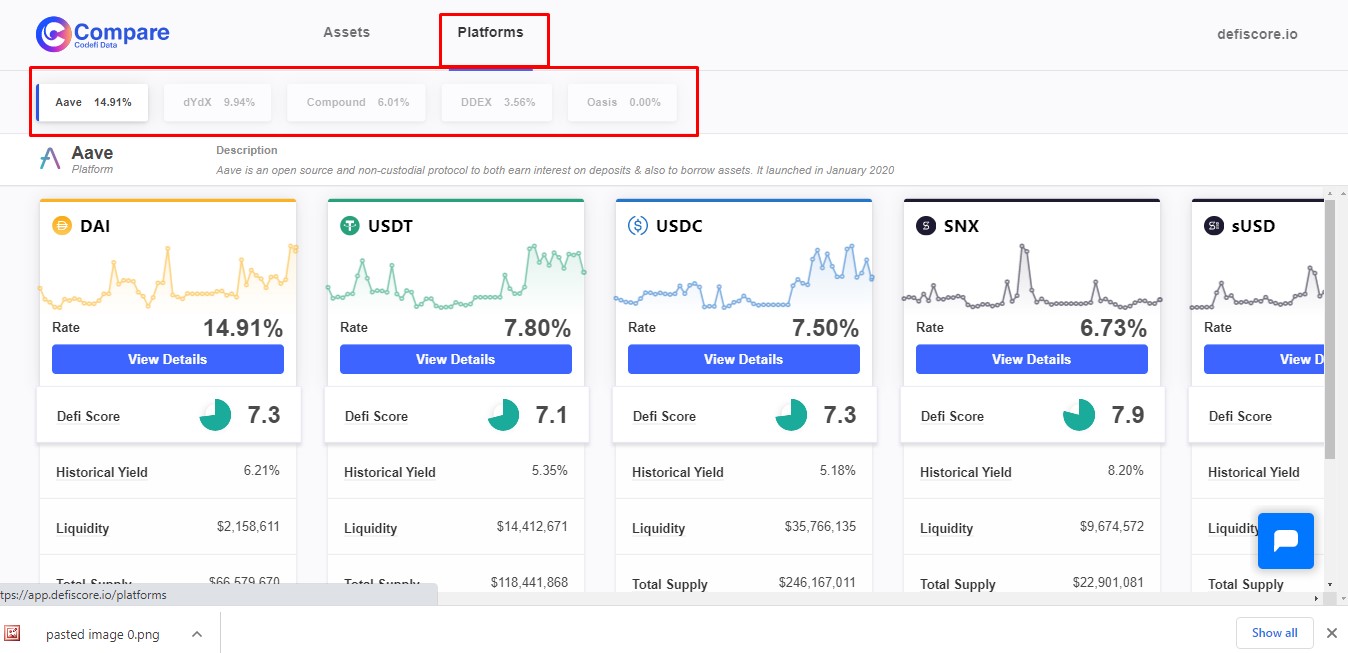The image size is (1348, 653).
Task: Switch to the dYdX platform tab
Action: 218,102
